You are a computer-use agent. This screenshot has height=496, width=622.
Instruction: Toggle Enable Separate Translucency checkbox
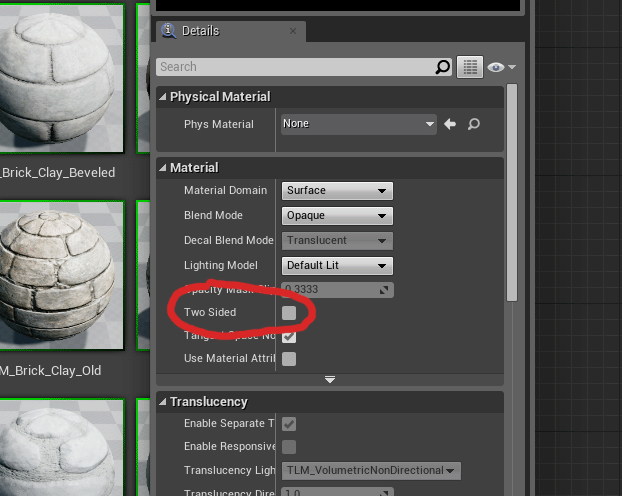click(x=289, y=424)
